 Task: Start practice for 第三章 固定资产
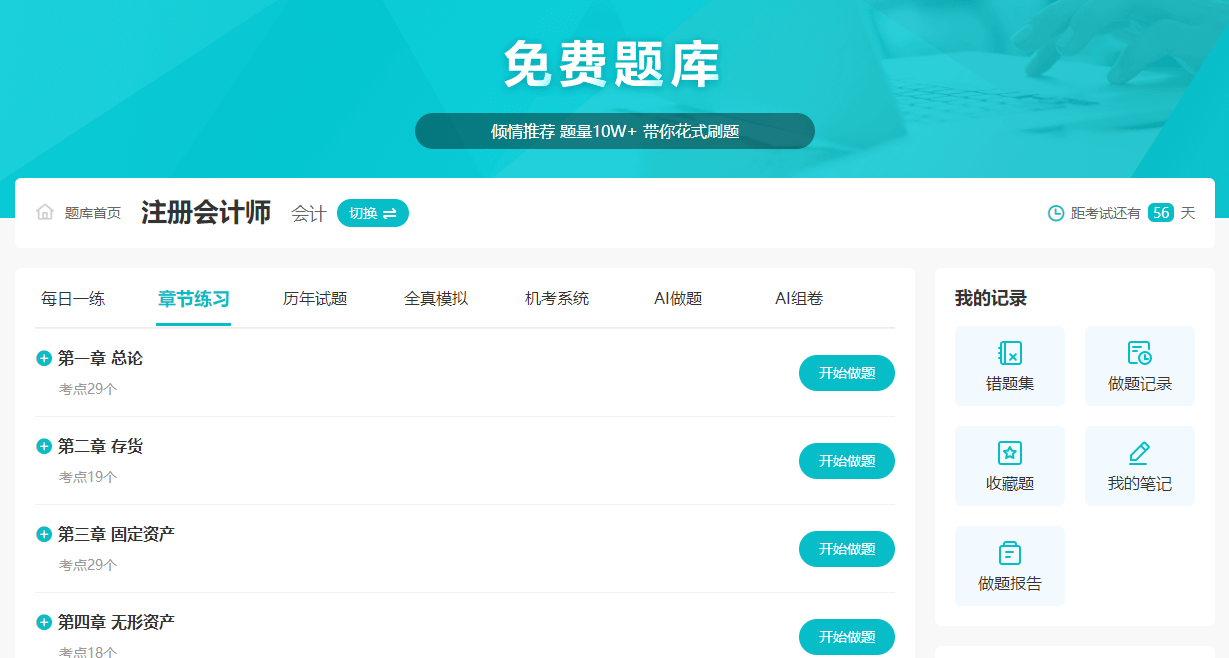click(x=846, y=549)
